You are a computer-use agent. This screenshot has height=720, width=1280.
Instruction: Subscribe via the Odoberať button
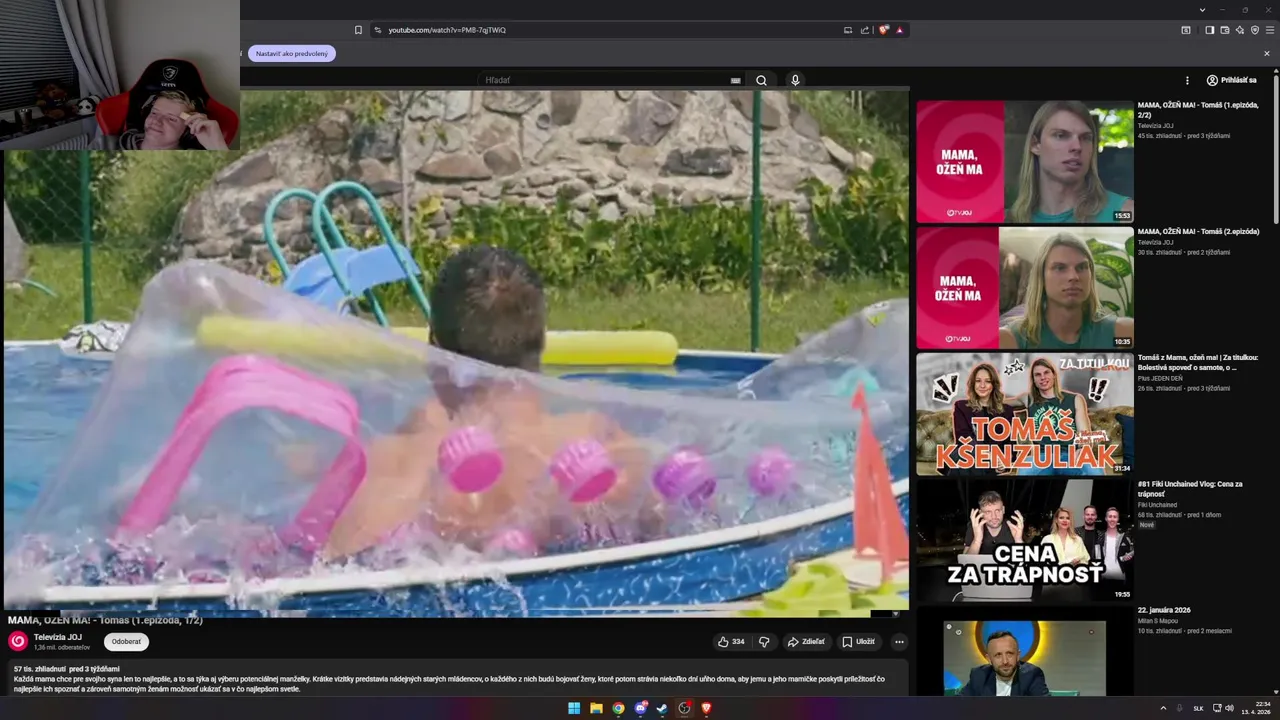coord(126,642)
